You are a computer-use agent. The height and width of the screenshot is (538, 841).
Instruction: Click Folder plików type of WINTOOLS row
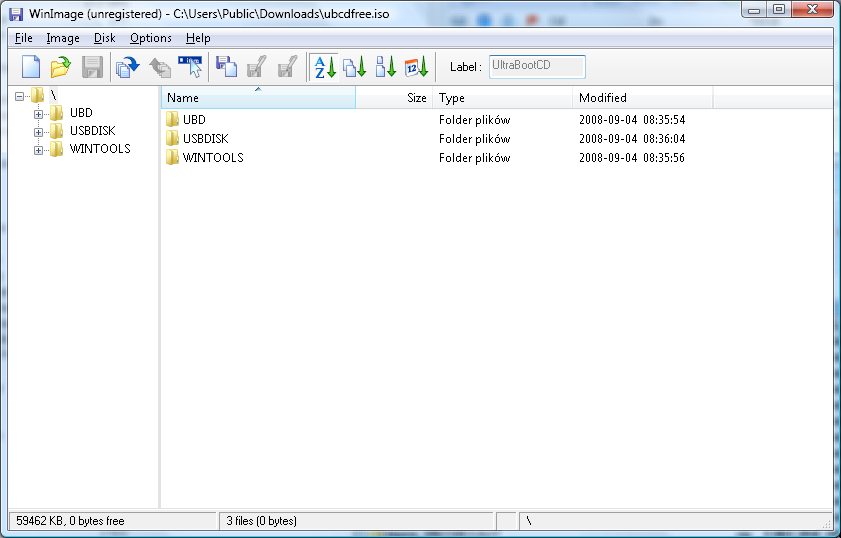[474, 158]
